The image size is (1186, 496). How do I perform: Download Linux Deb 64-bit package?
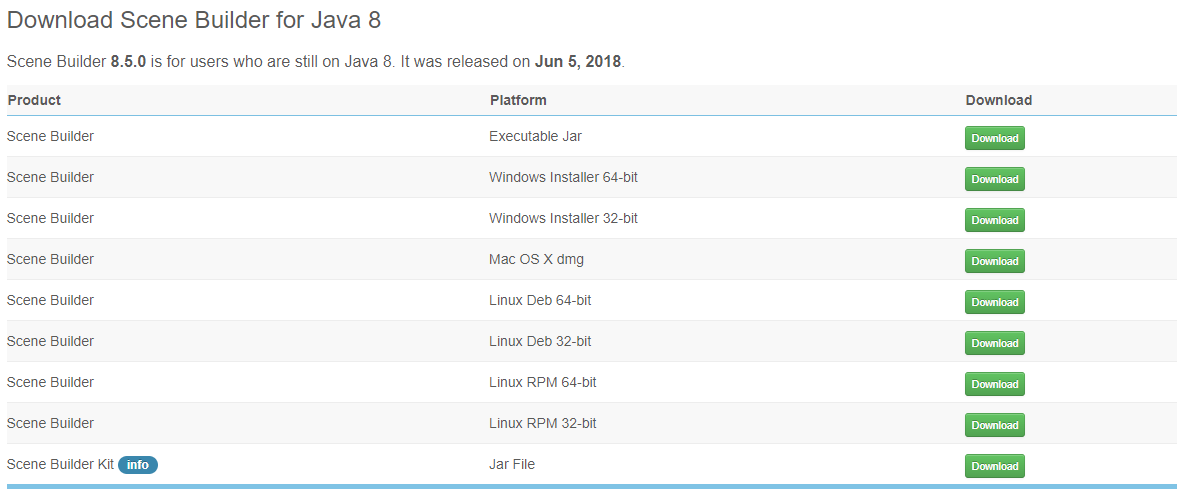pos(995,302)
